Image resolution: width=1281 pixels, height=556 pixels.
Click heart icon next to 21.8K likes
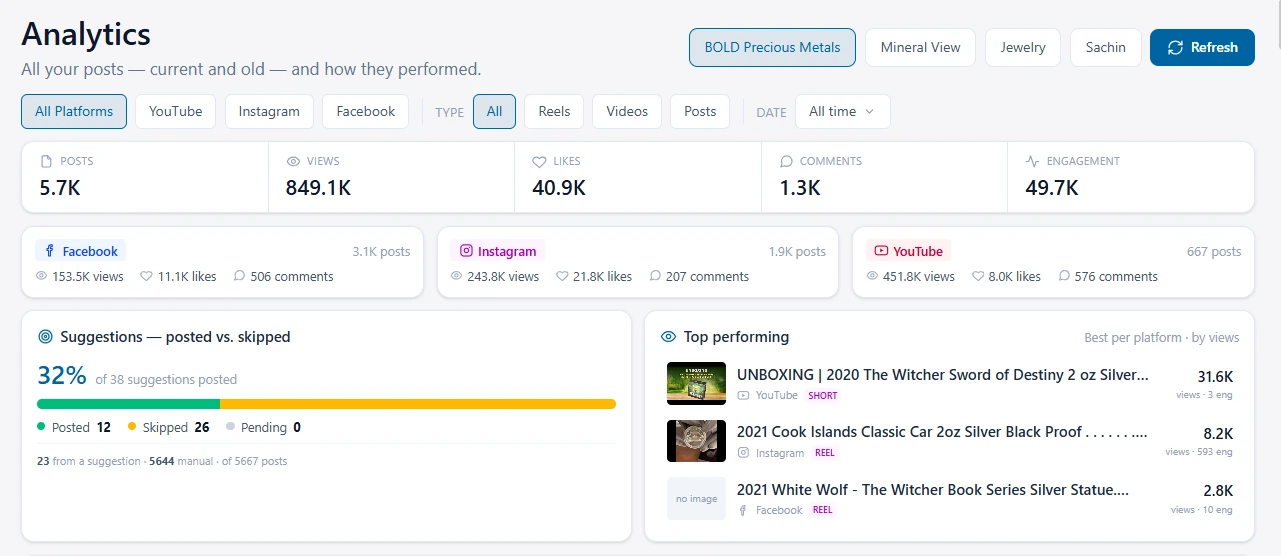(x=562, y=276)
